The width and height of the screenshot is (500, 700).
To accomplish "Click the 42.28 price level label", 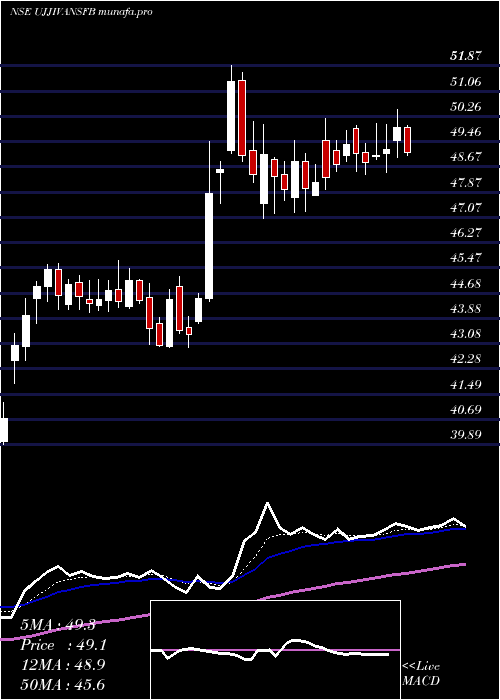I will (467, 359).
